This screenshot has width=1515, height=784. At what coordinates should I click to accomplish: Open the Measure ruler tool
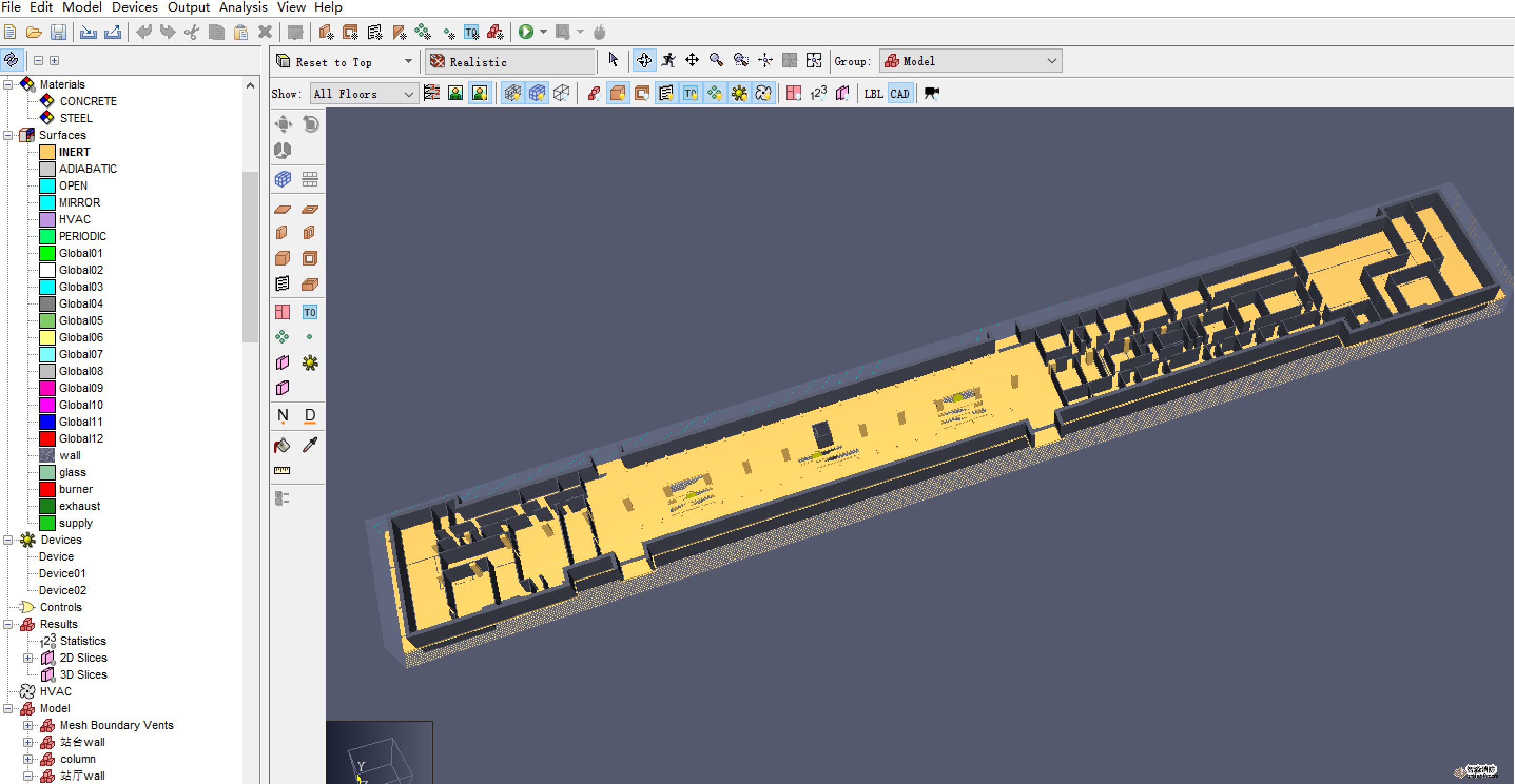(283, 470)
